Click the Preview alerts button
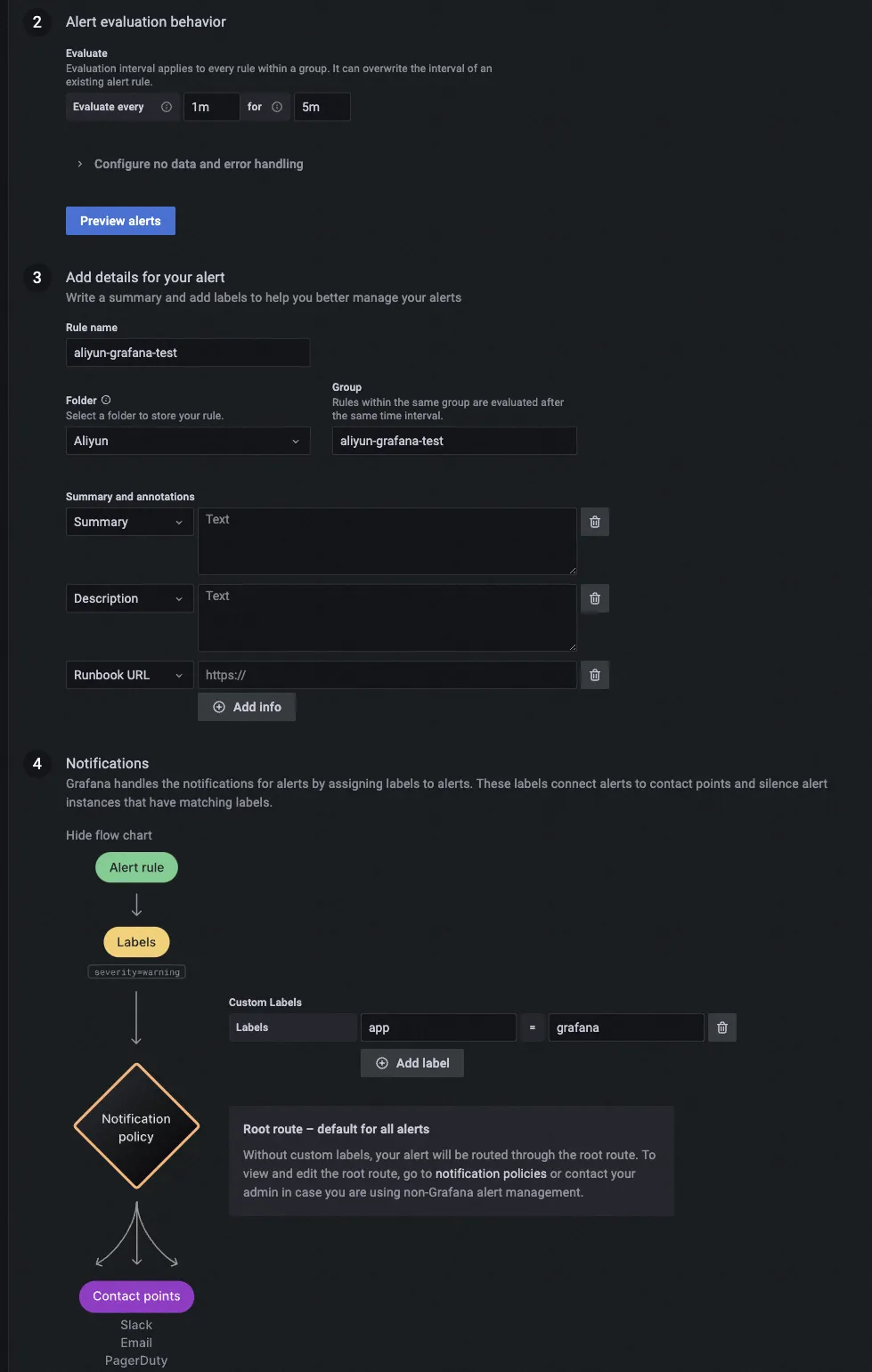 (120, 221)
